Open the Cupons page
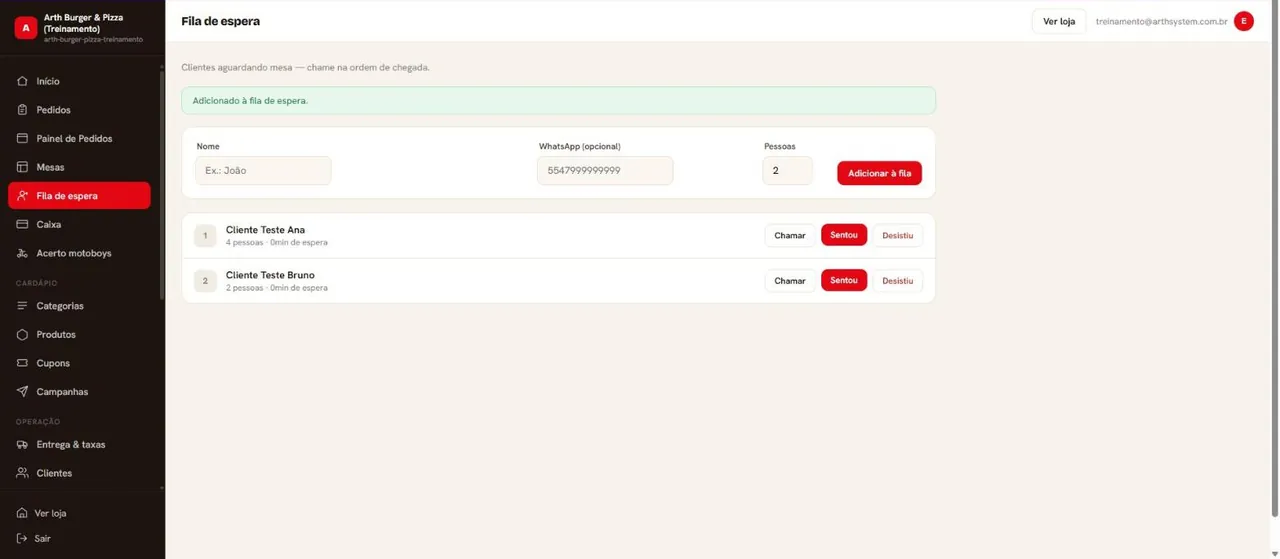The width and height of the screenshot is (1280, 559). click(x=79, y=363)
